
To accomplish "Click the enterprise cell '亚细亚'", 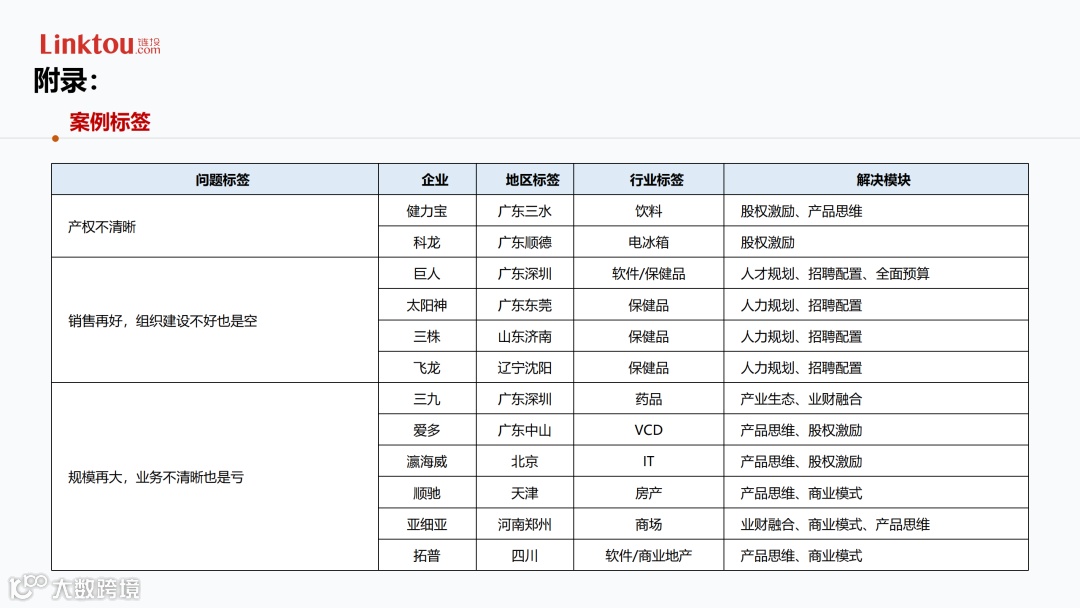I will (x=427, y=525).
